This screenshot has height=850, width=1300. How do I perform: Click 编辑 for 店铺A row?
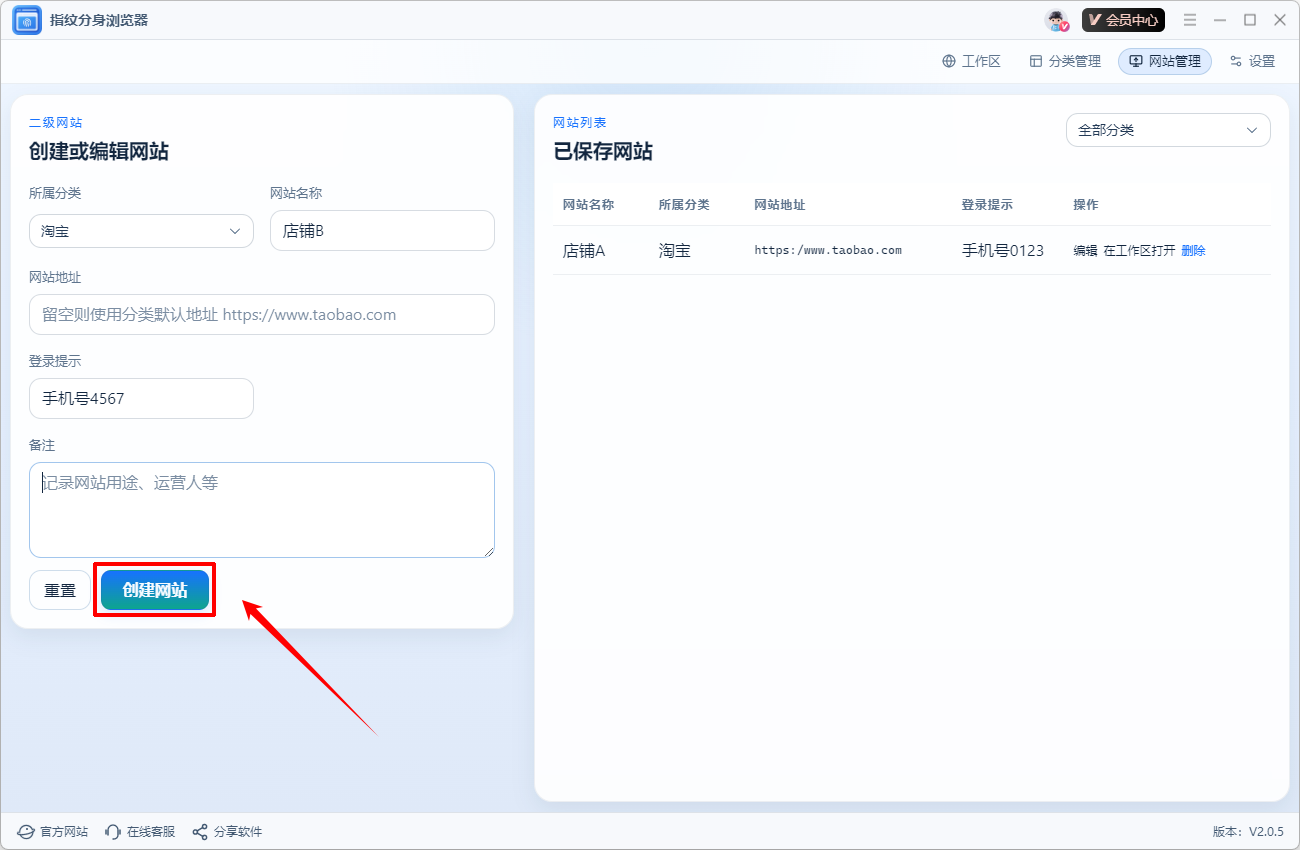click(x=1085, y=251)
